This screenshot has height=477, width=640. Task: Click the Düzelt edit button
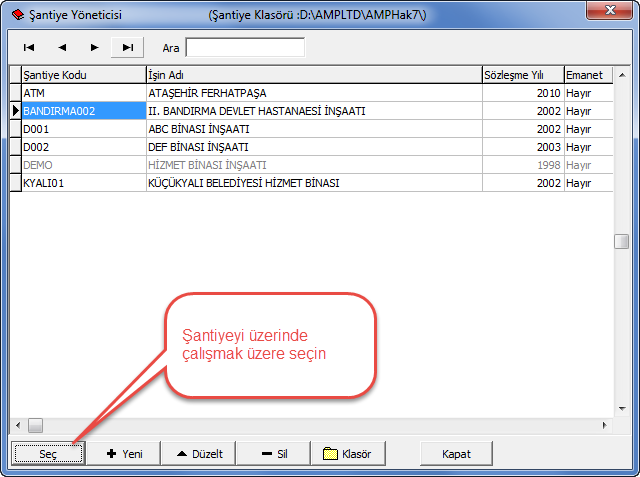[x=199, y=453]
